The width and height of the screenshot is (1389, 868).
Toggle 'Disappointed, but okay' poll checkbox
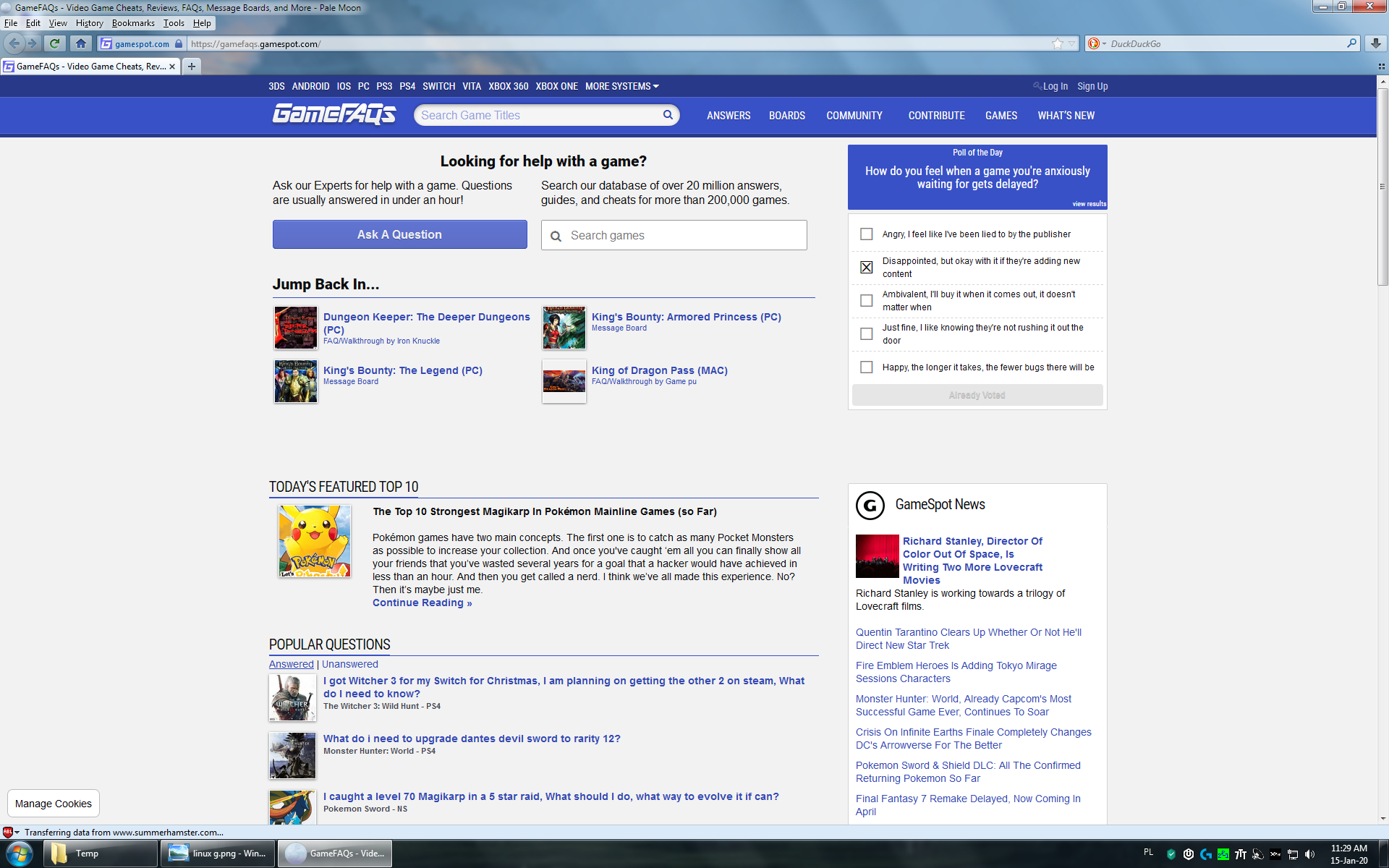[866, 267]
